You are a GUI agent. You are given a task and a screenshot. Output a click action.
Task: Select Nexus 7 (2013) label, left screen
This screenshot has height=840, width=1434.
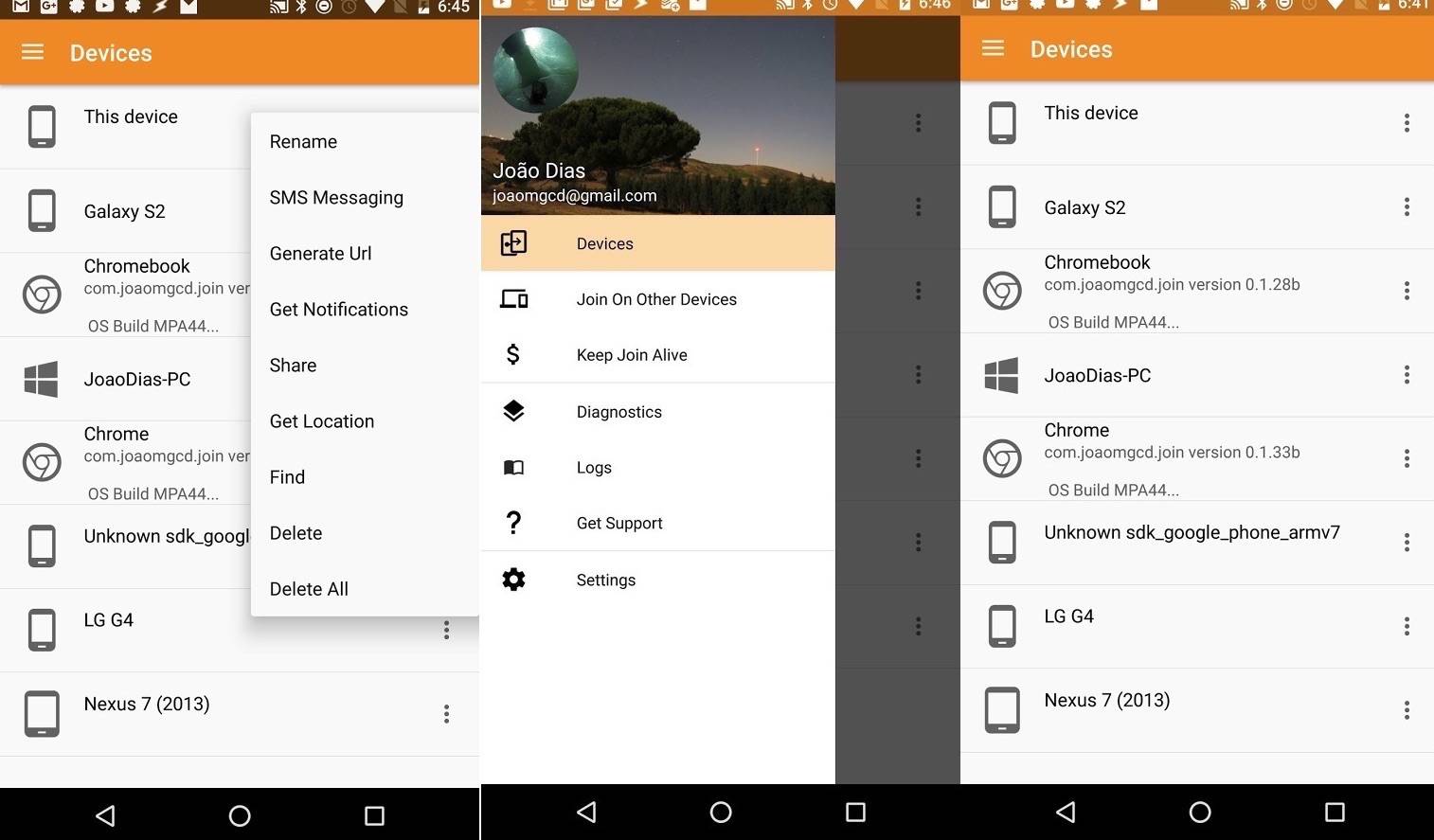coord(147,704)
